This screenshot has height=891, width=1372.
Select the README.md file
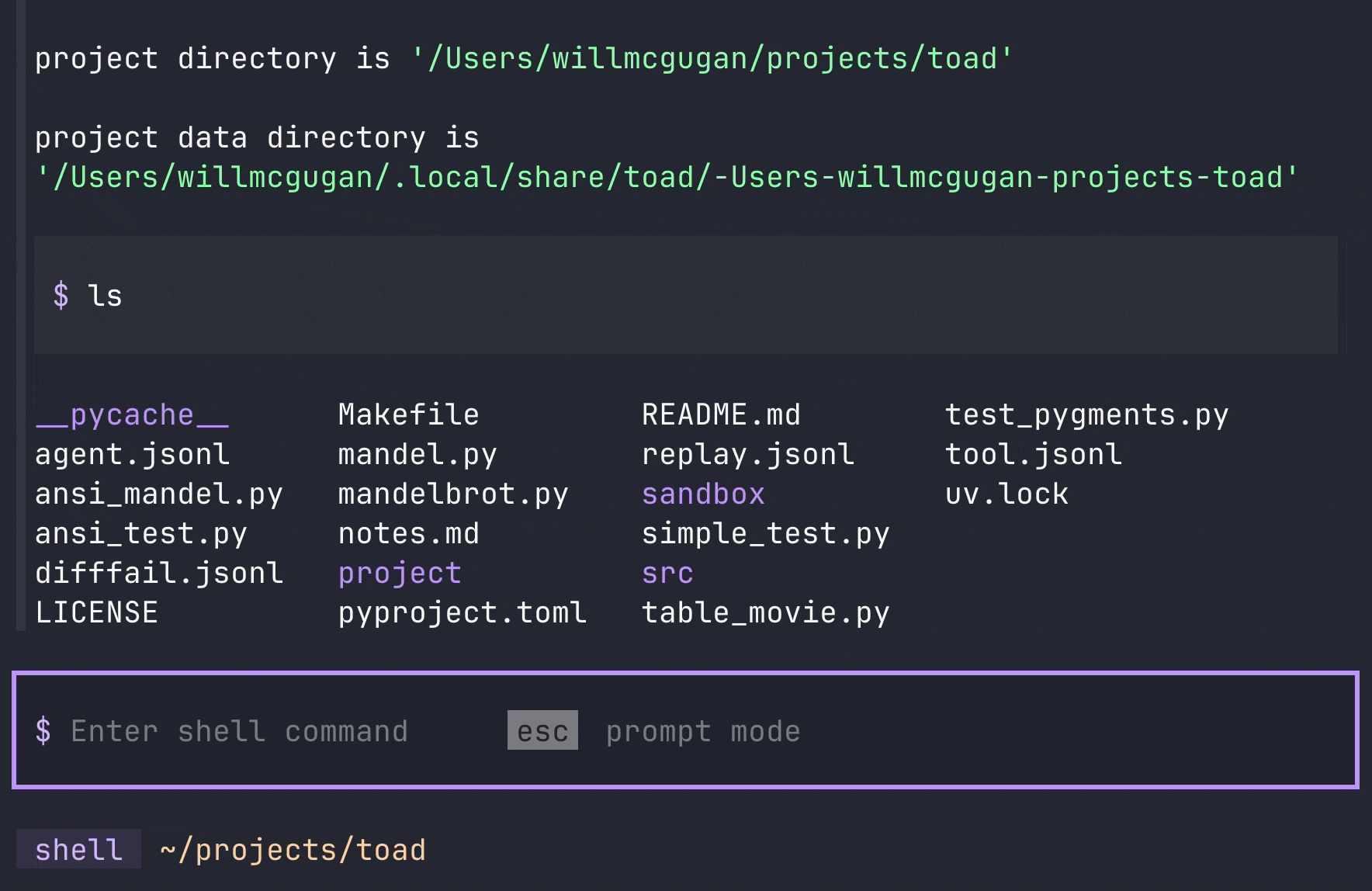721,414
